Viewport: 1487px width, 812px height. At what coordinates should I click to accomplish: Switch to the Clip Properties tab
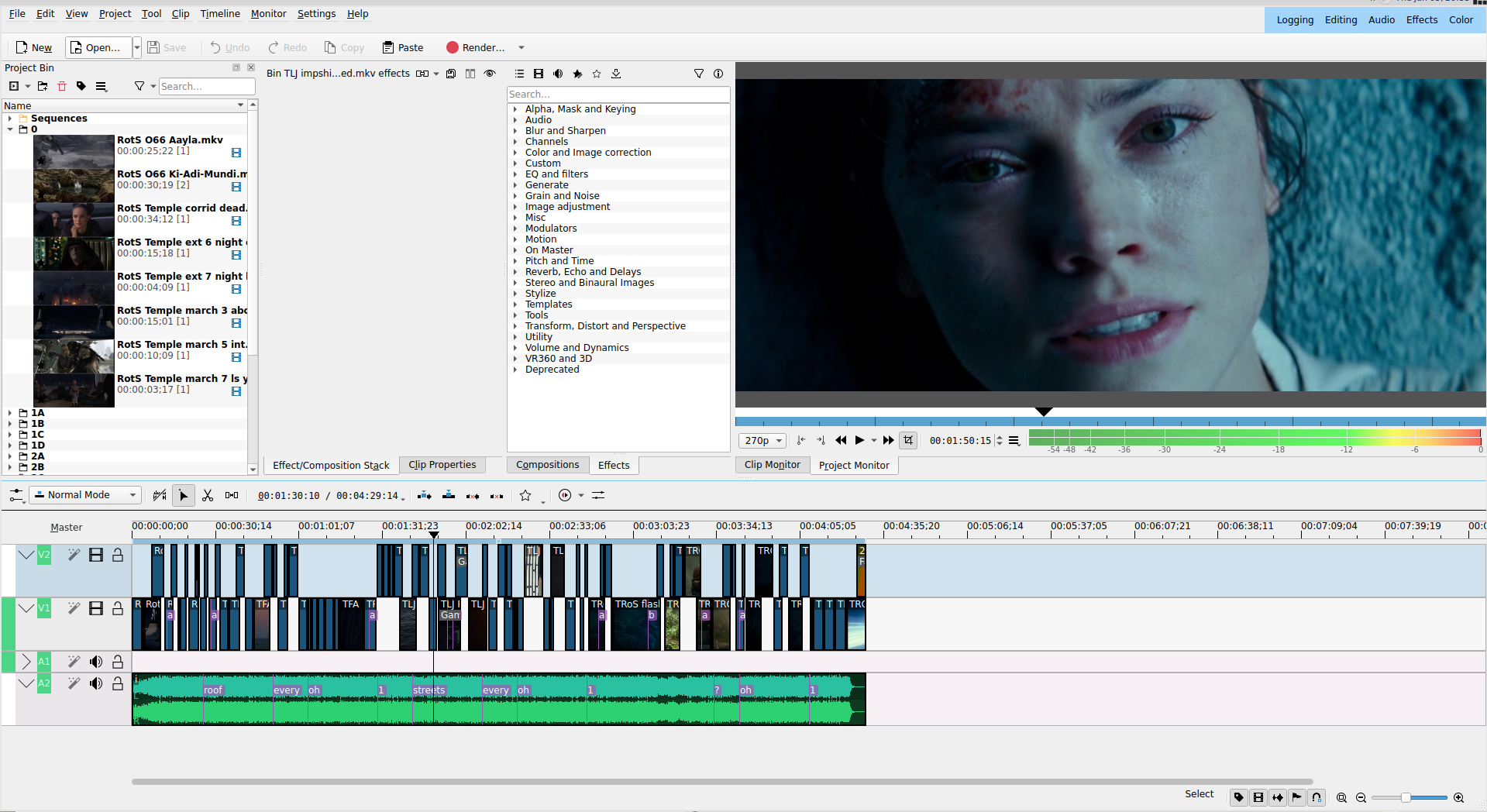tap(442, 465)
